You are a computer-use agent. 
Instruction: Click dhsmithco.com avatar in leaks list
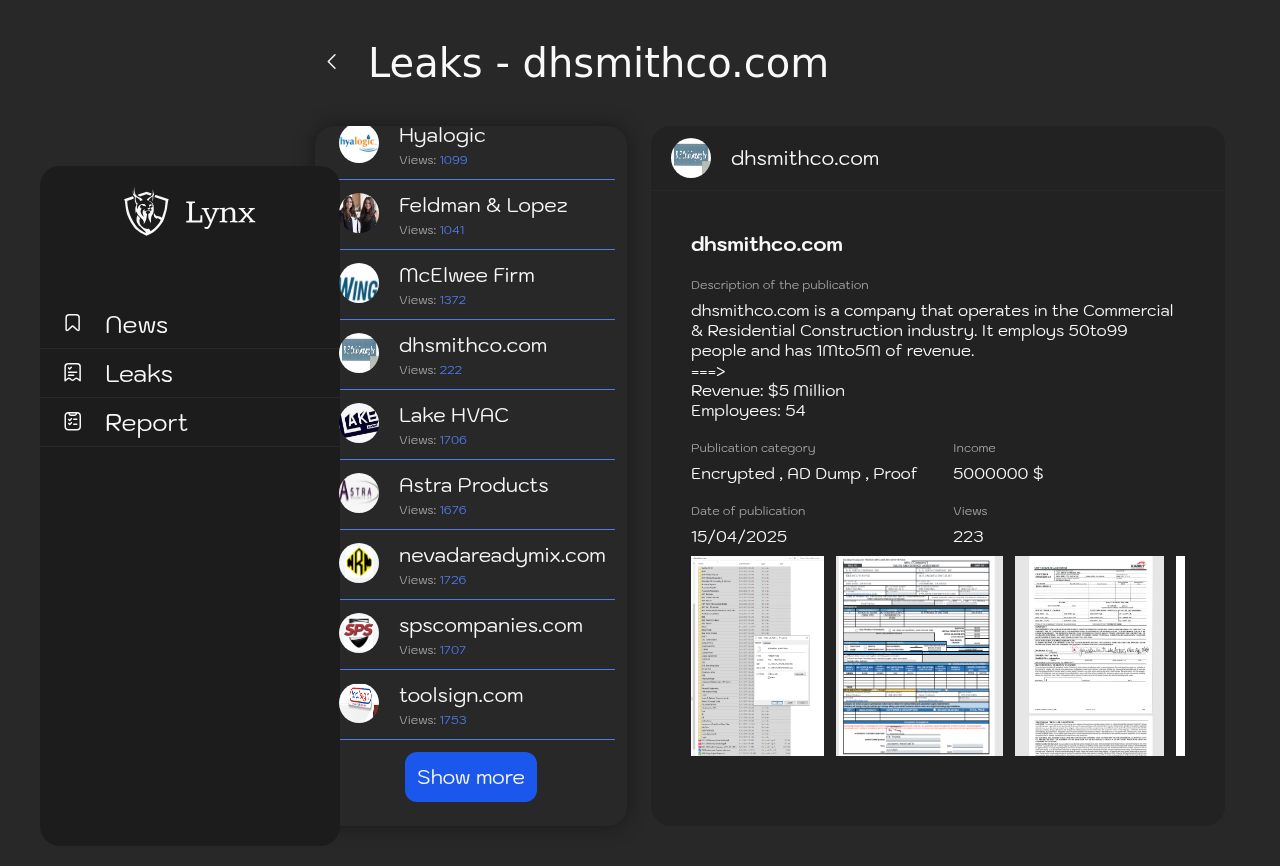coord(359,353)
